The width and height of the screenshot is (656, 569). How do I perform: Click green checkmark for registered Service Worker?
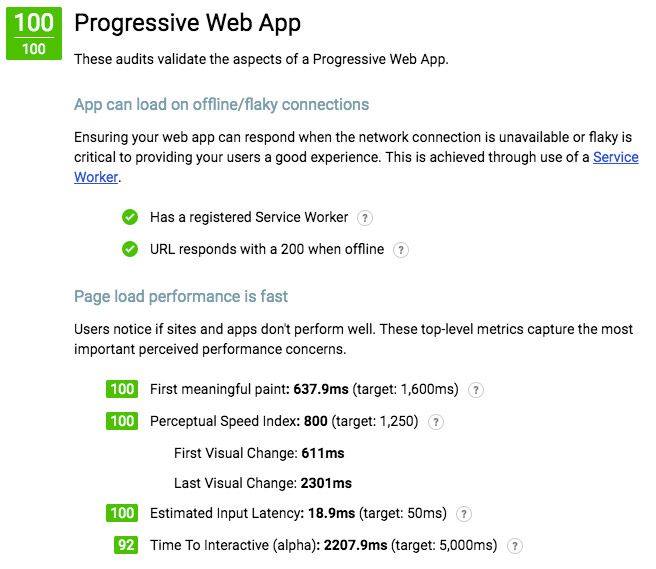coord(130,217)
